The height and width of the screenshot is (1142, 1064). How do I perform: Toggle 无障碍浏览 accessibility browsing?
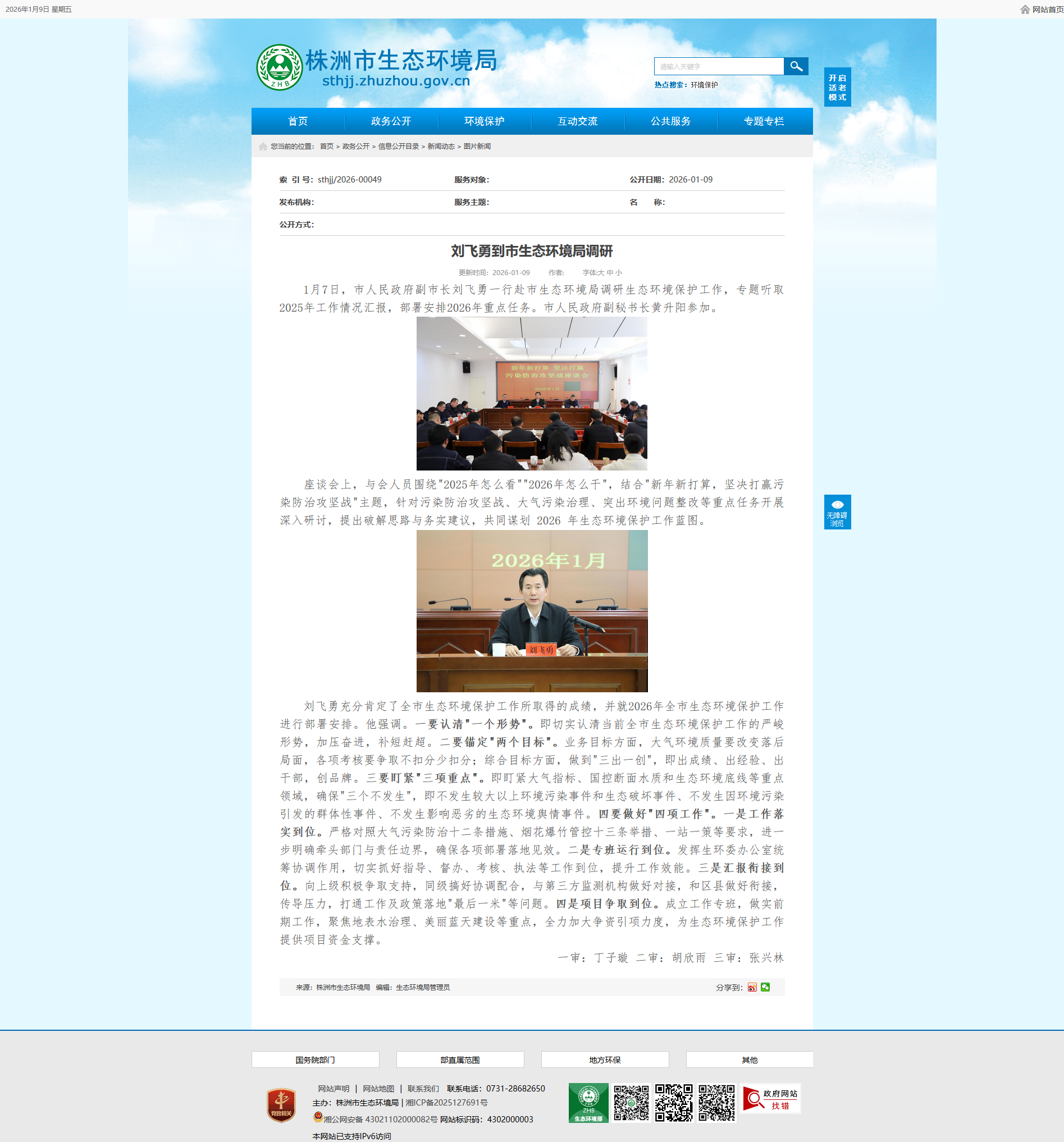point(837,512)
